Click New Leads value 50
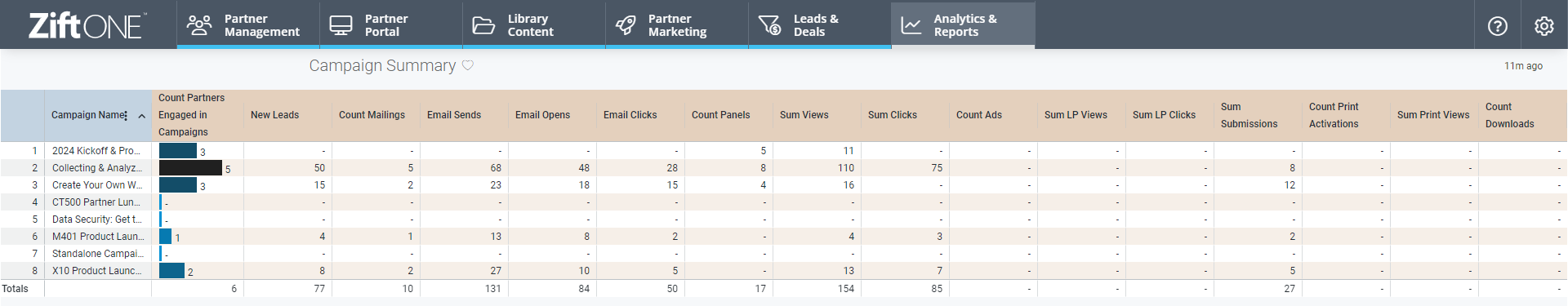Image resolution: width=1568 pixels, height=306 pixels. [319, 168]
